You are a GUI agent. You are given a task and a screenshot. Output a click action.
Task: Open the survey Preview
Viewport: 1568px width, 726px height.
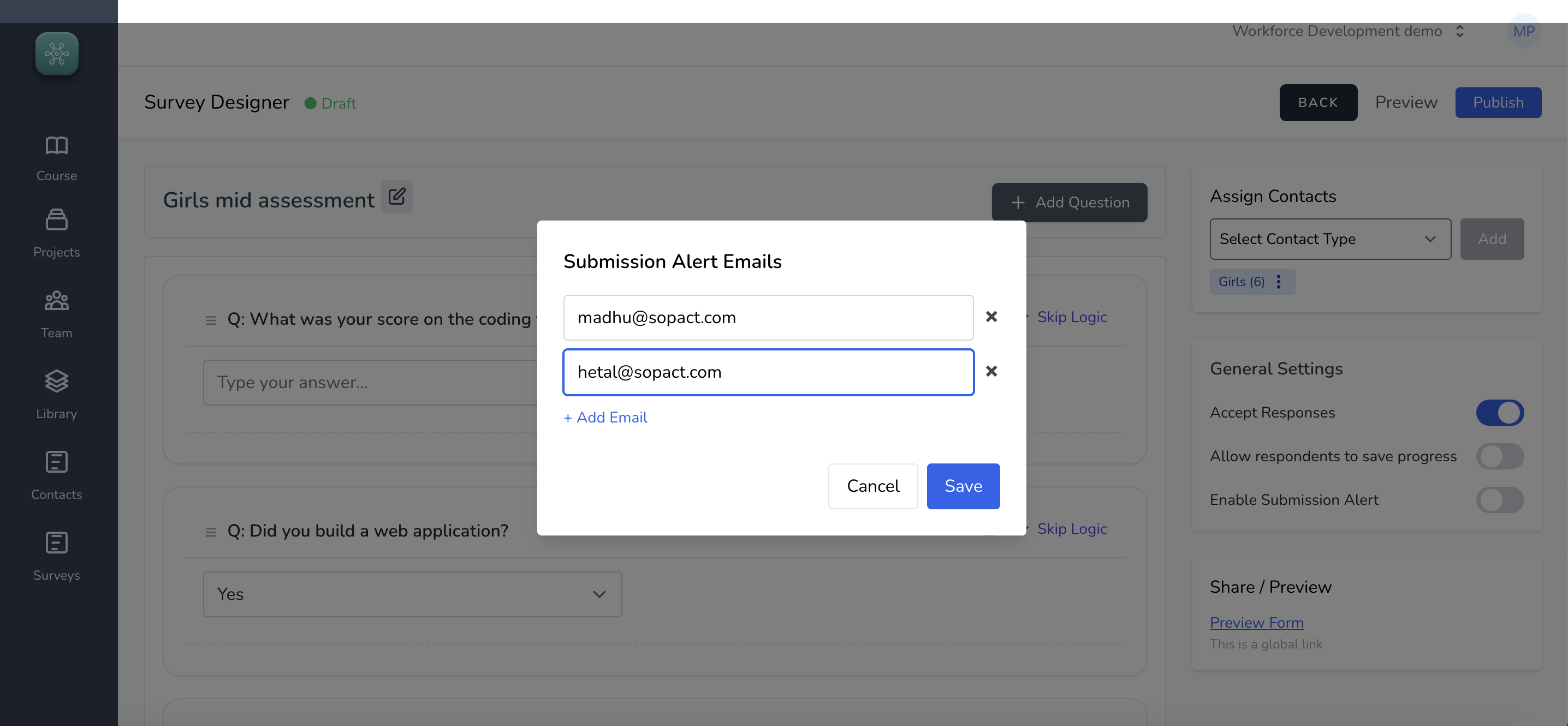tap(1406, 102)
